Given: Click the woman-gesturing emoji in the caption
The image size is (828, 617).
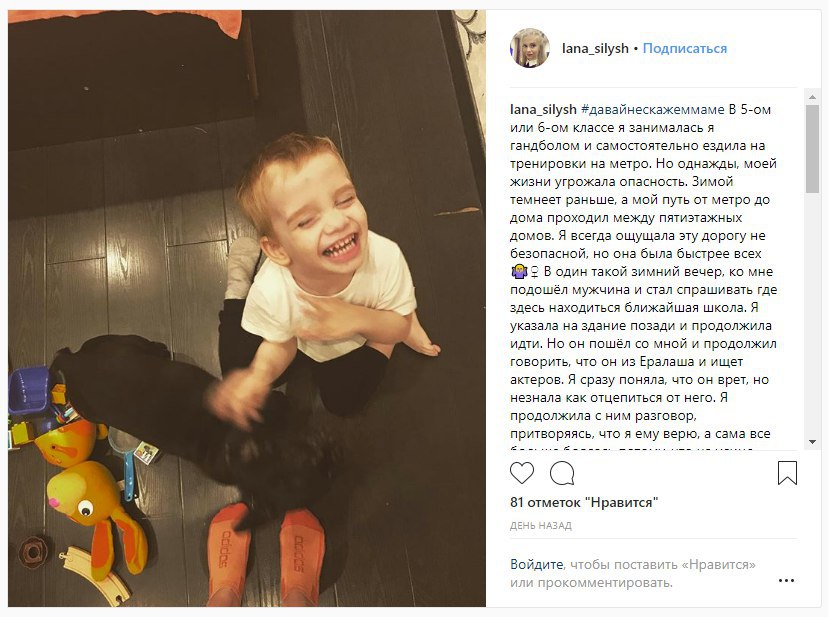Looking at the screenshot, I should click(x=519, y=272).
